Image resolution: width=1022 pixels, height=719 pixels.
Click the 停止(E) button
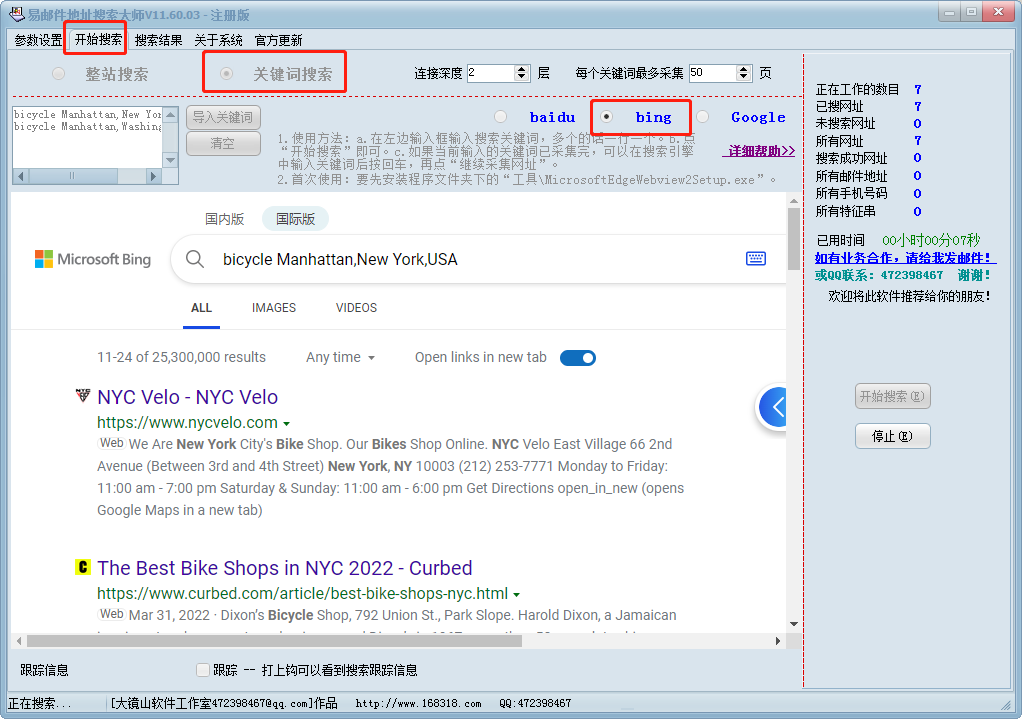[892, 436]
